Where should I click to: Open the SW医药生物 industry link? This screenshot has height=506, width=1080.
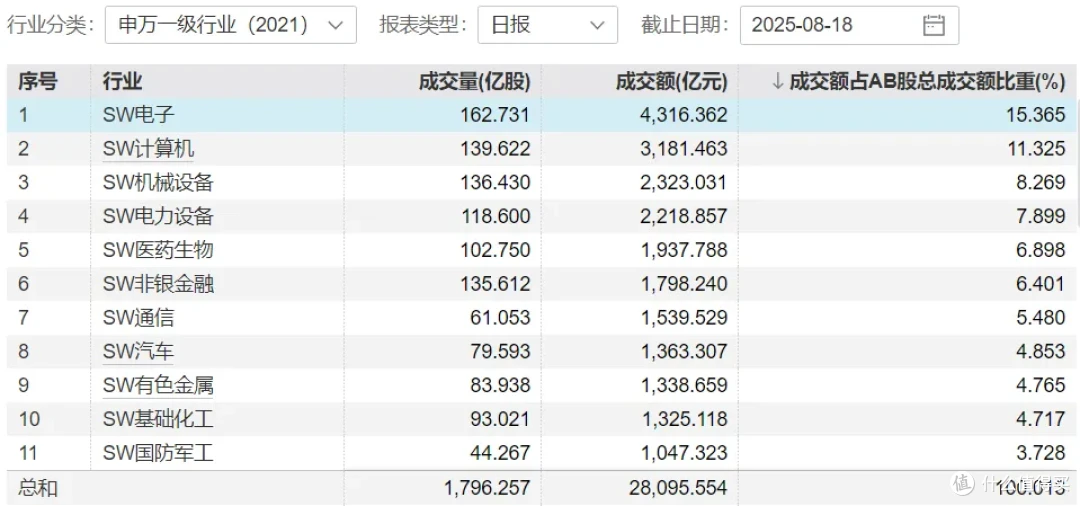click(158, 250)
